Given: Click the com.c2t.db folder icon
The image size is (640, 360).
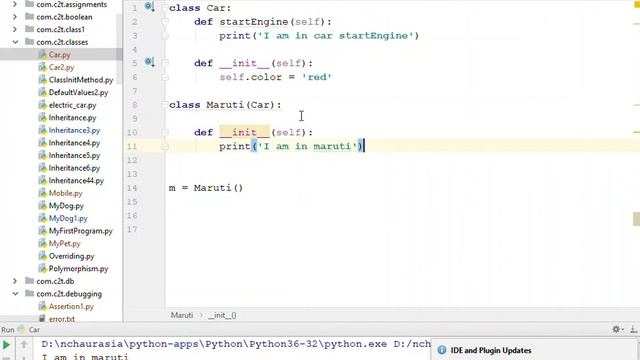Looking at the screenshot, I should pos(29,281).
